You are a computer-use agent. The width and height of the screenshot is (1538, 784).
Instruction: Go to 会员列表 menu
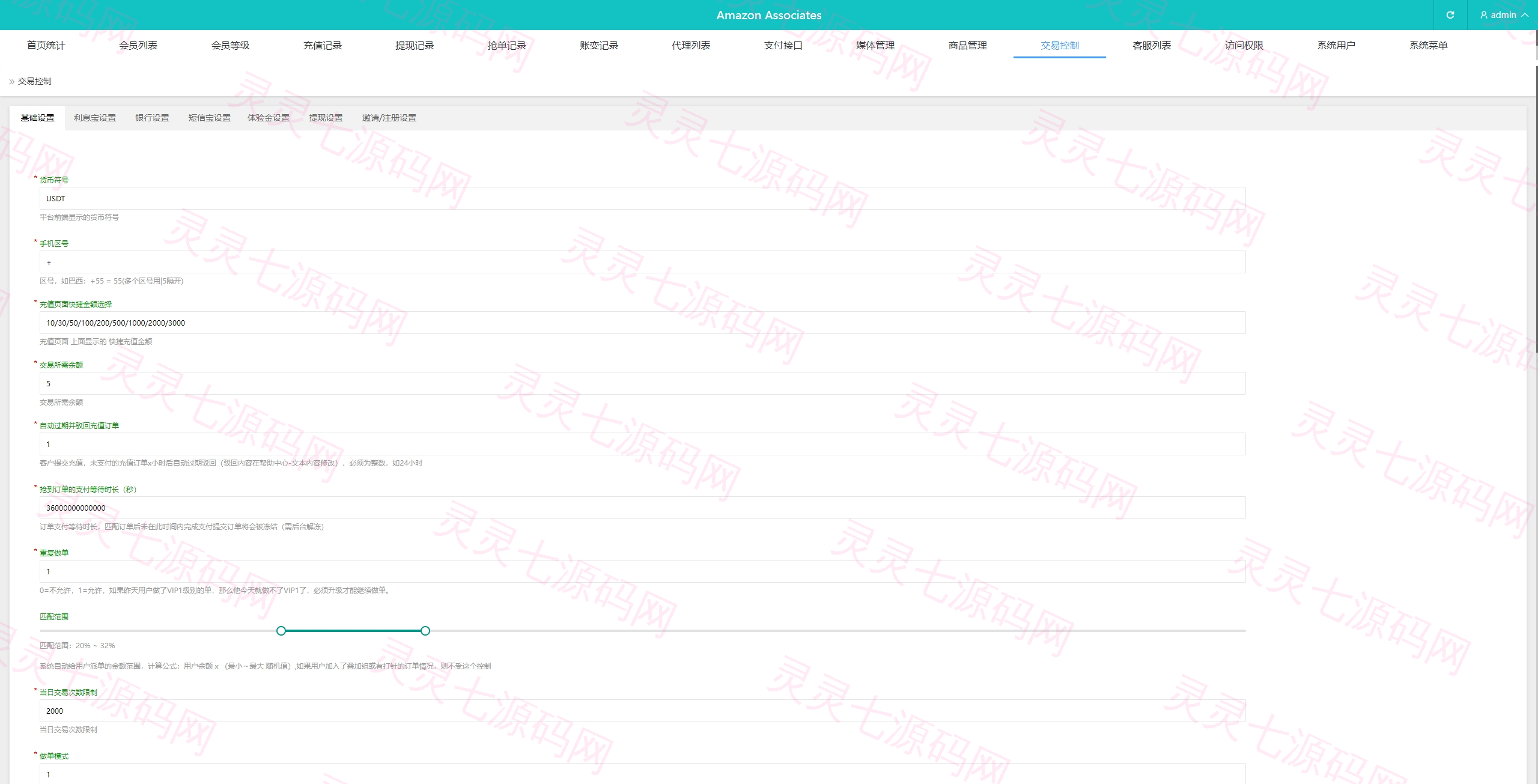(x=138, y=45)
